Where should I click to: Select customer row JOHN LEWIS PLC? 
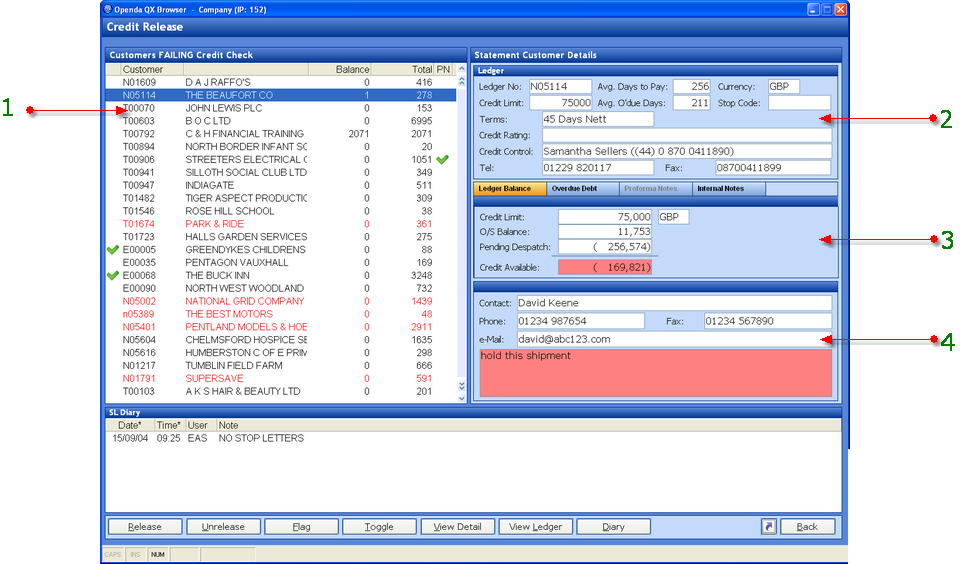280,108
